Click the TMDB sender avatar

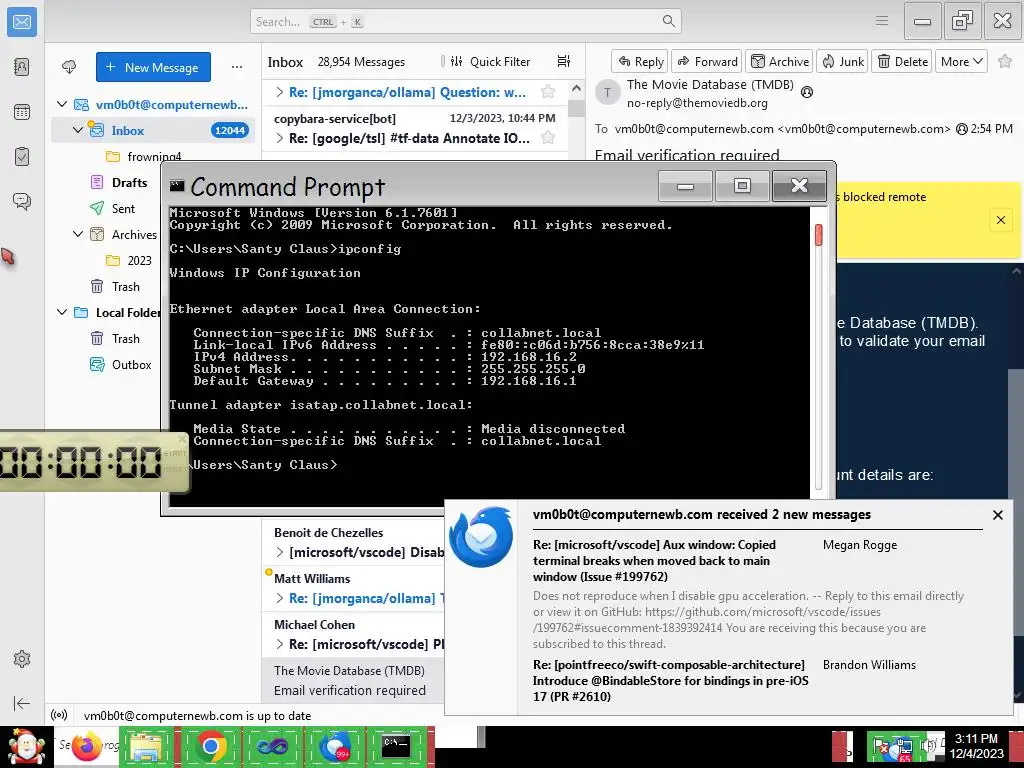607,93
